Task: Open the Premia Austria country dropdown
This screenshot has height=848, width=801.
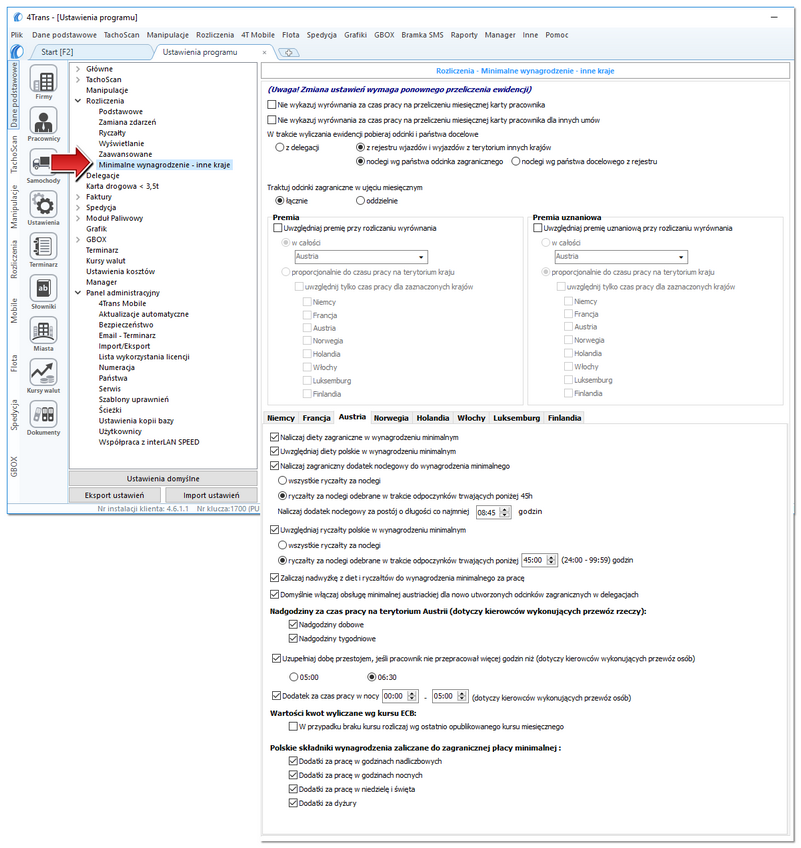Action: click(x=361, y=257)
